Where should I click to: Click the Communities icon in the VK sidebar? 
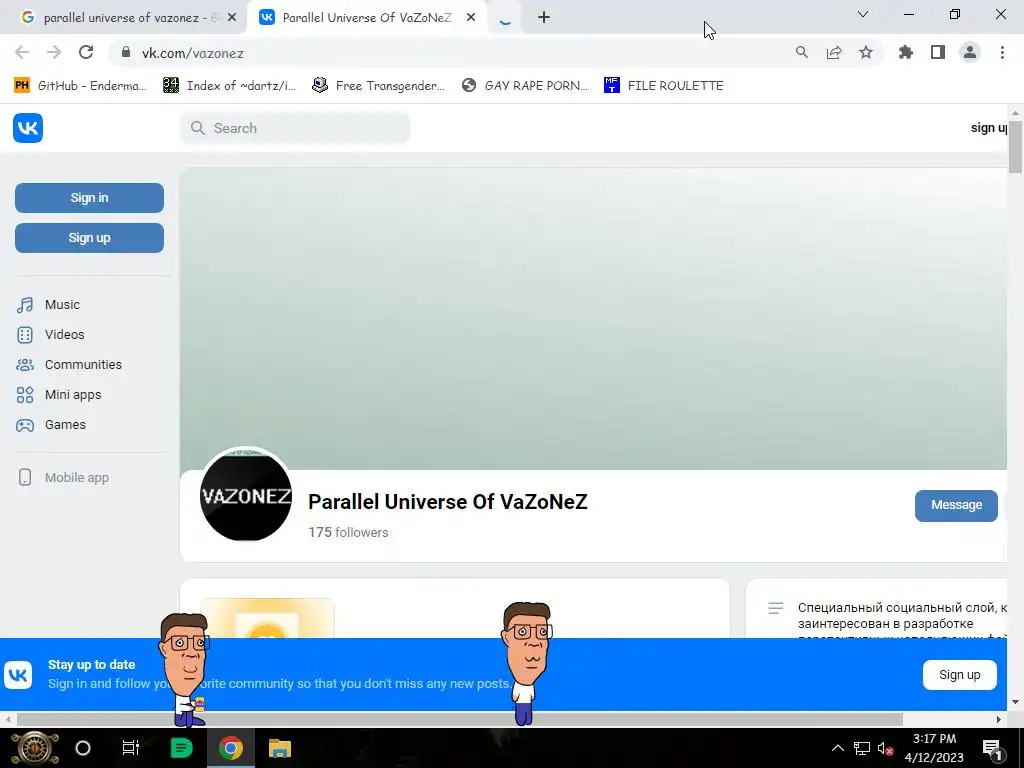tap(25, 365)
